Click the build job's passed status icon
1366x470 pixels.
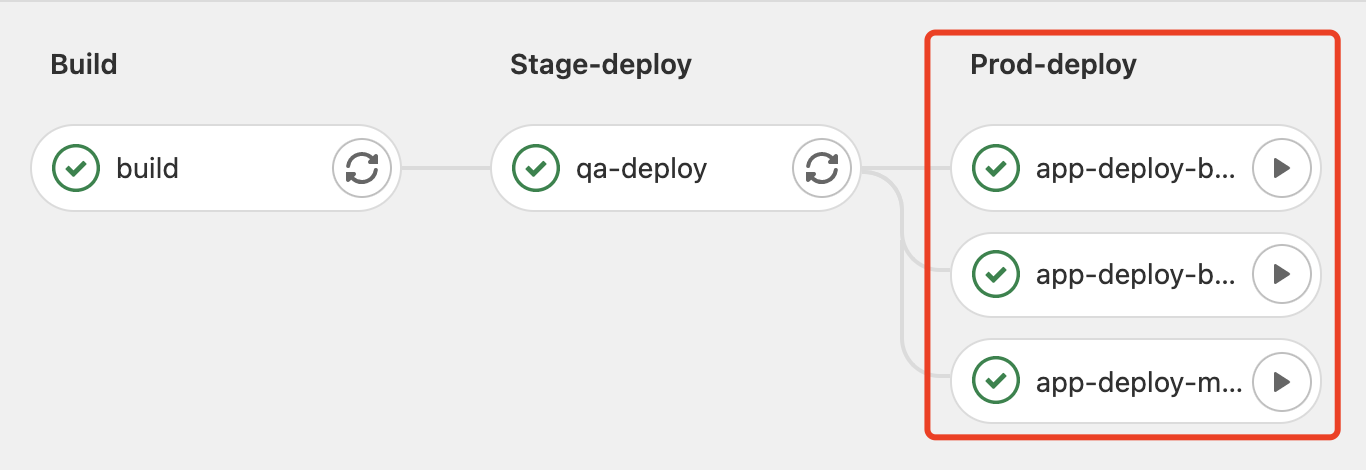(x=76, y=168)
